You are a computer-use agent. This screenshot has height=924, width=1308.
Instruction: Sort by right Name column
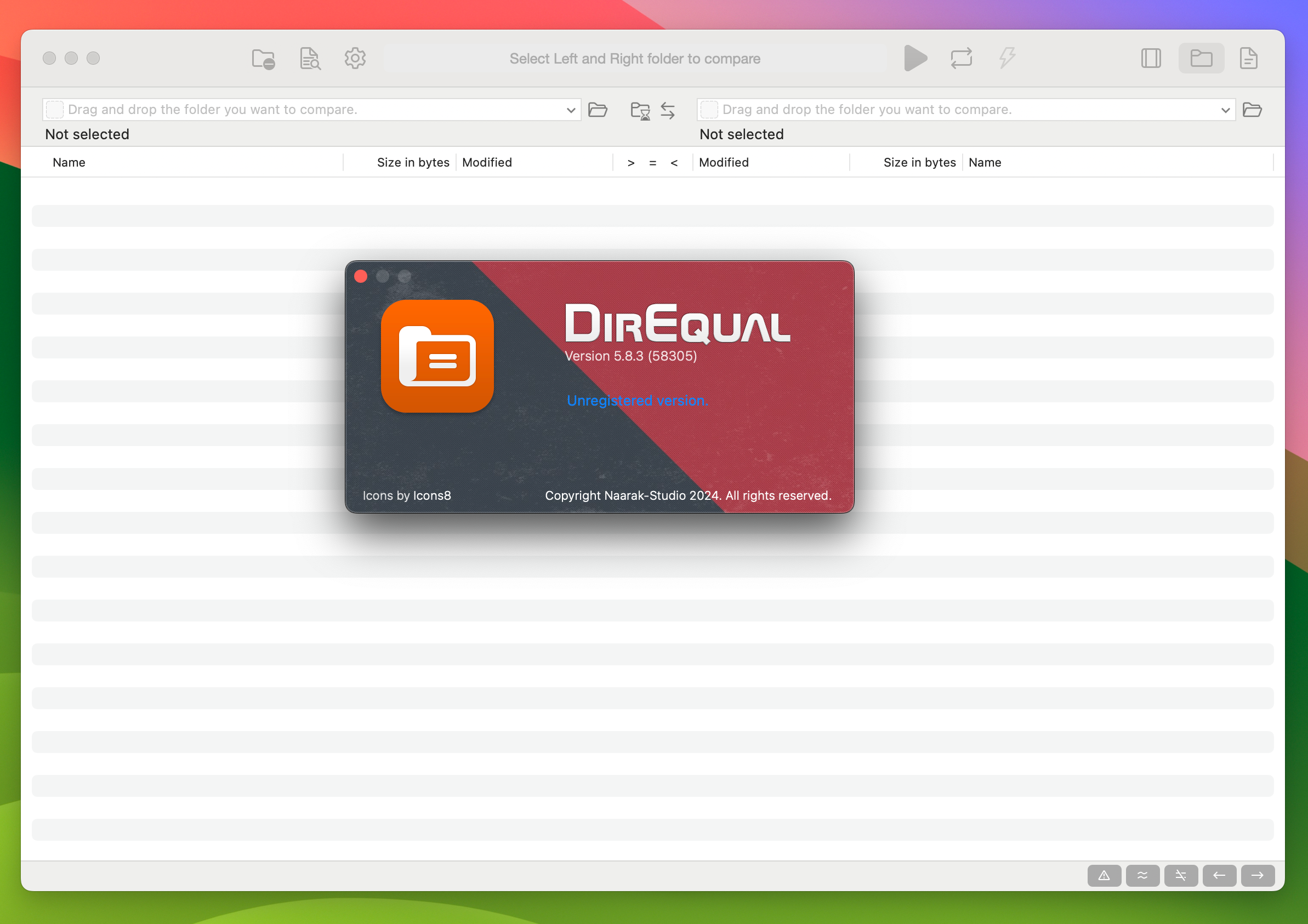(985, 162)
